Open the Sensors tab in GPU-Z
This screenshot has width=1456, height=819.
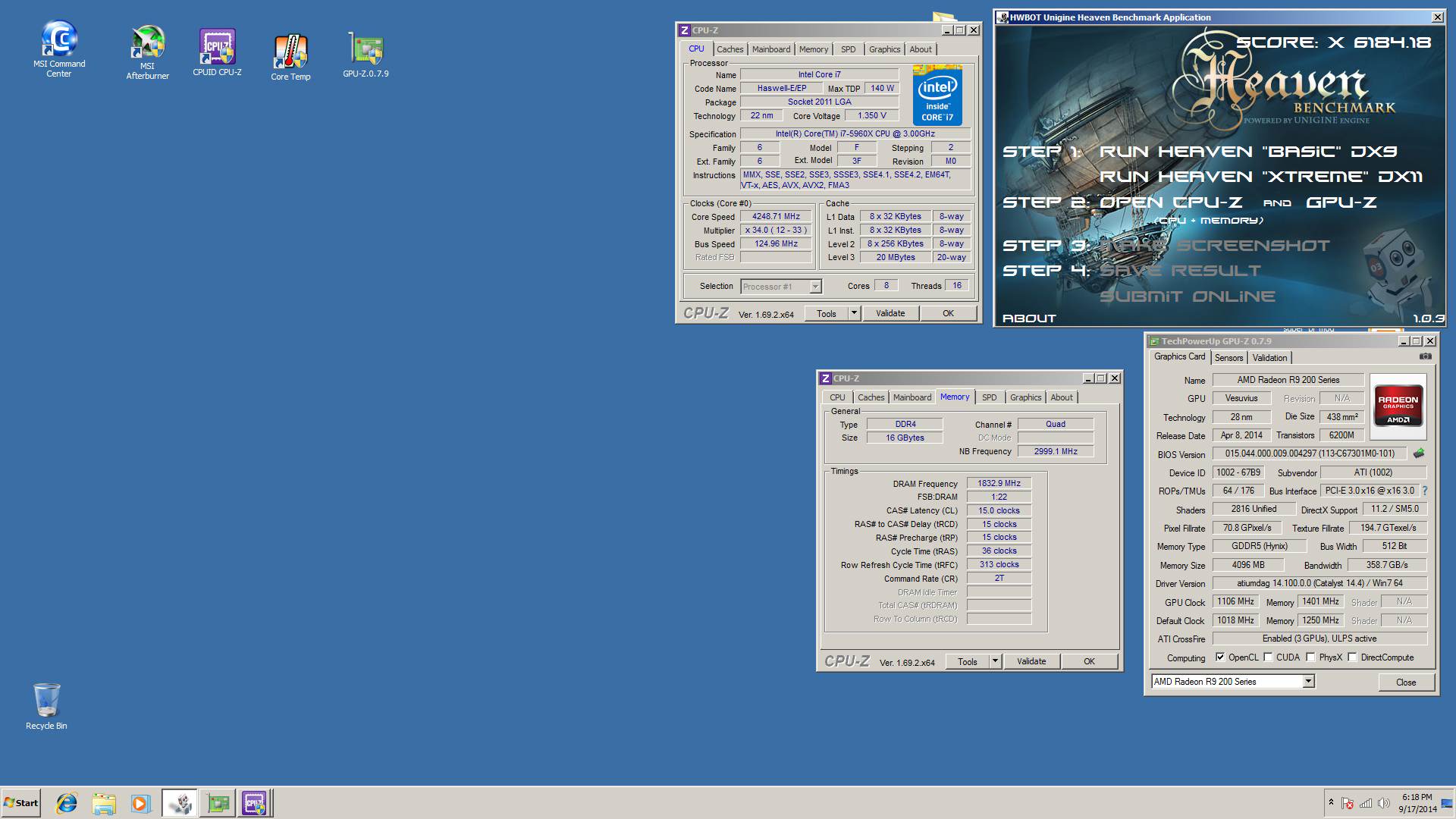pyautogui.click(x=1228, y=358)
